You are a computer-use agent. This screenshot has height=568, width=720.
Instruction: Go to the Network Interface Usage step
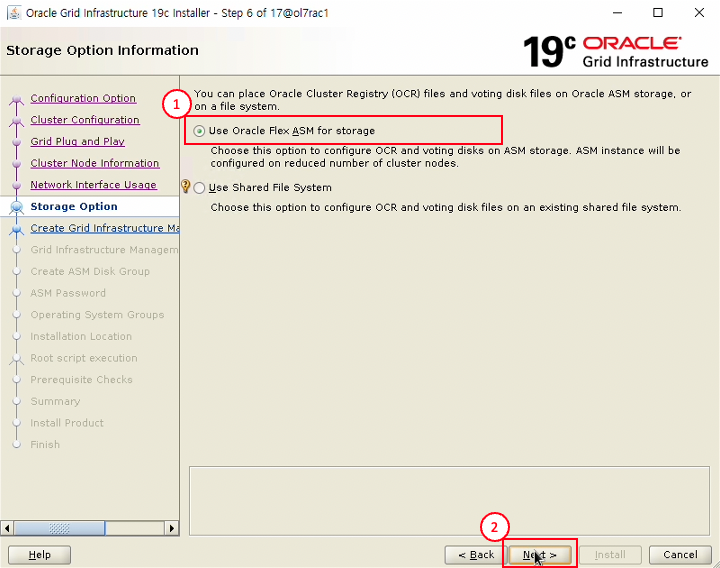[94, 185]
